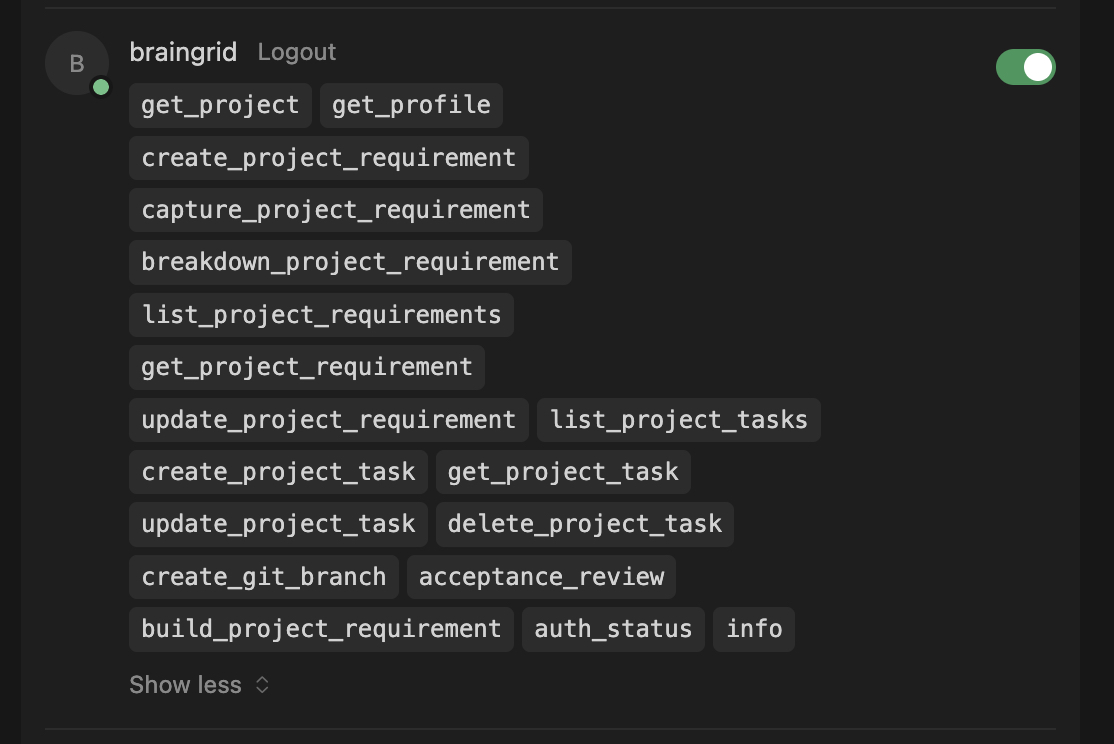Collapse the tool list with Show less
Viewport: 1114px width, 744px height.
tap(199, 685)
